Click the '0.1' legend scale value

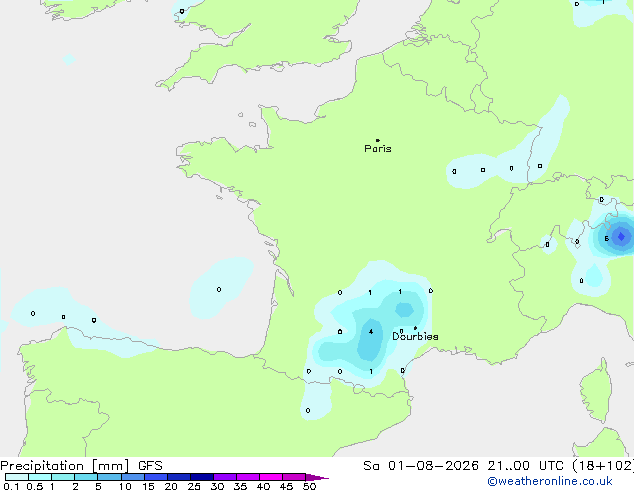tap(11, 486)
